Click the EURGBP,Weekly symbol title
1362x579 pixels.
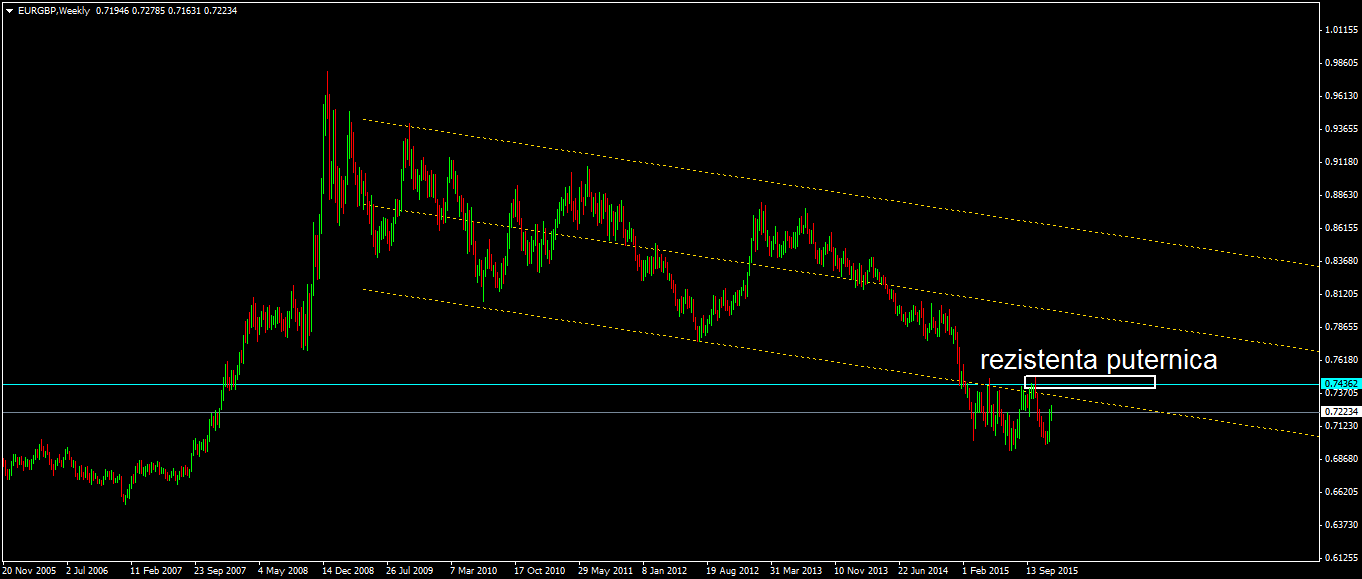(54, 10)
